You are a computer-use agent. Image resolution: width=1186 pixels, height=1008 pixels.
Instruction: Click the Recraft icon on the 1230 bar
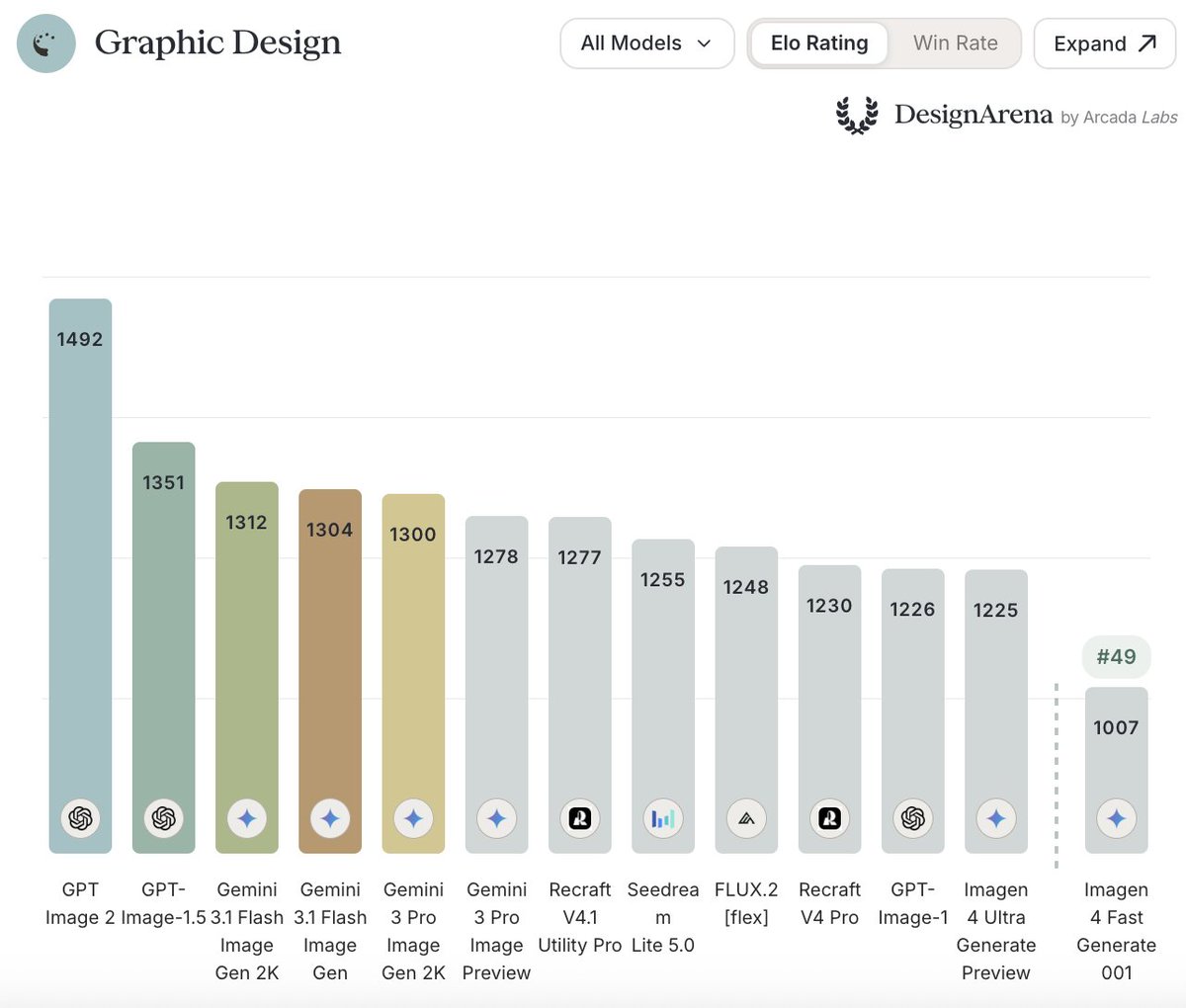click(830, 818)
